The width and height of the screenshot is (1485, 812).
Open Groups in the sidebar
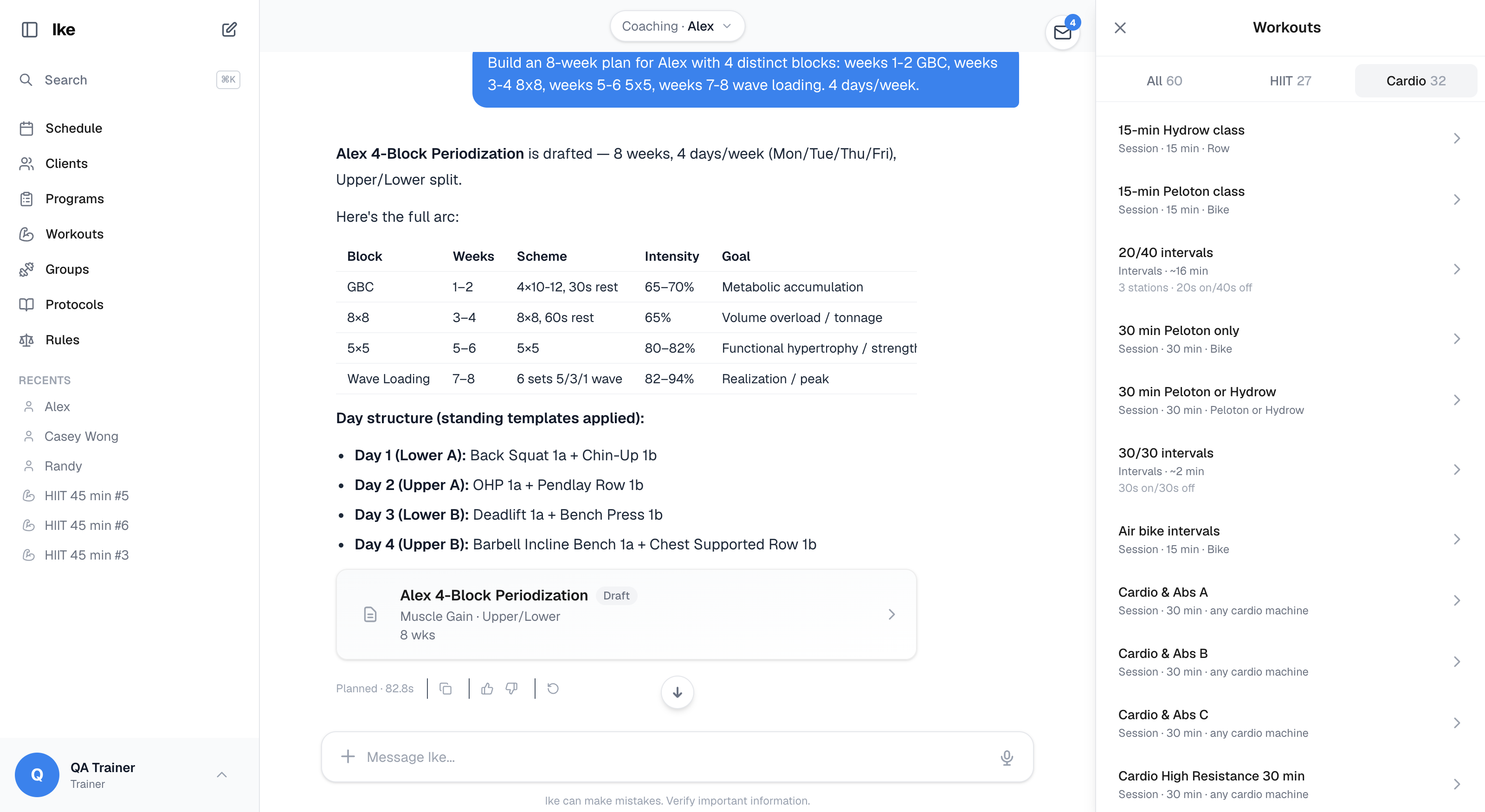(130, 269)
